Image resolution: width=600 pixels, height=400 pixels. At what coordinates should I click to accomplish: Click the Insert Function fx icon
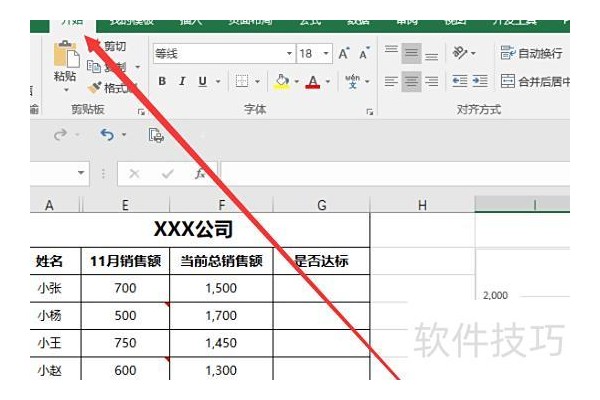(200, 174)
